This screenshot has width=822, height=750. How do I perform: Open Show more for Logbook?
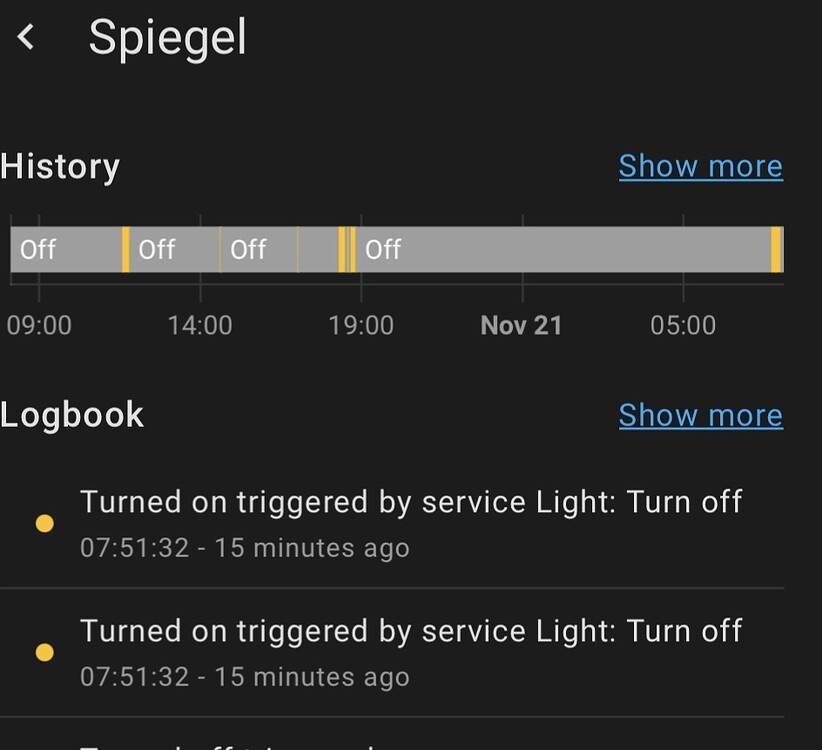click(x=700, y=415)
